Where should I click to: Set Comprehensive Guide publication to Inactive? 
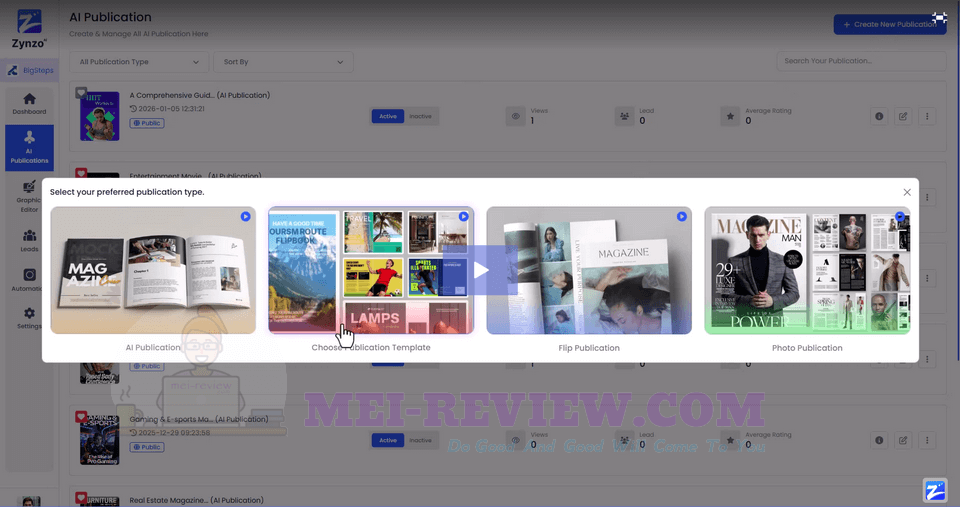421,116
